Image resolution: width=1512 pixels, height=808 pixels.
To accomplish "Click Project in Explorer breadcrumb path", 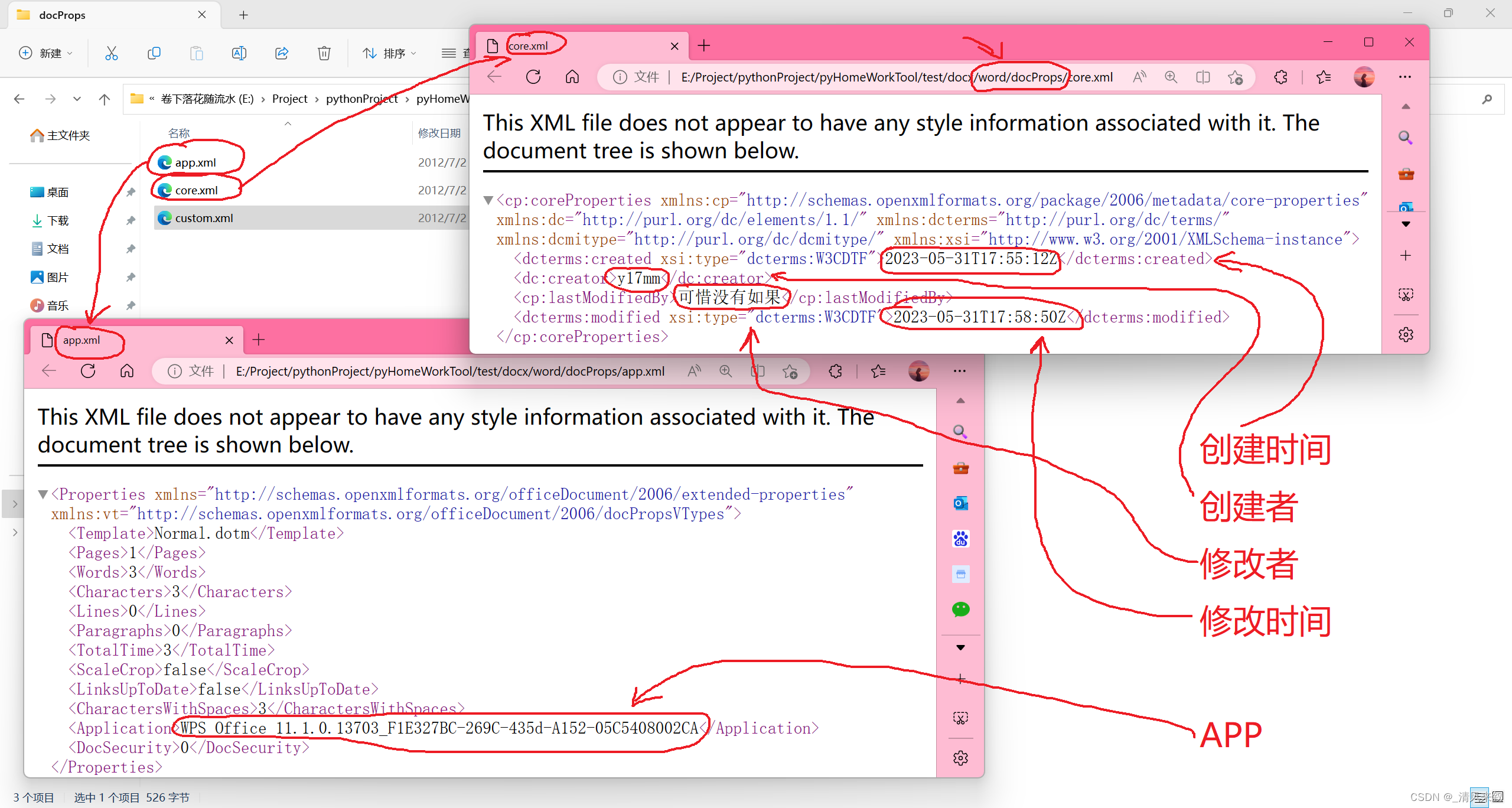I will (x=290, y=99).
